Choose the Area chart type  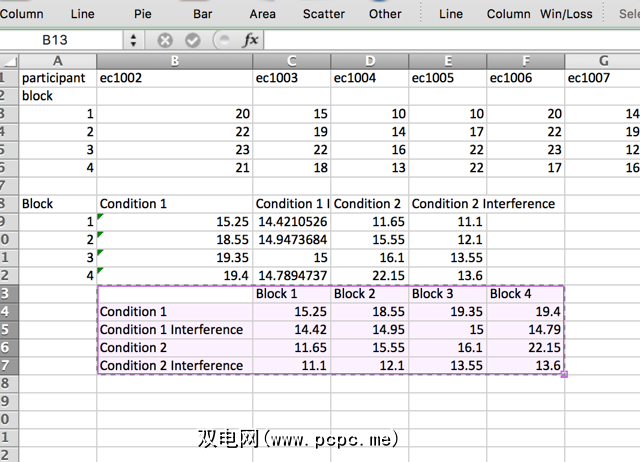tap(263, 14)
